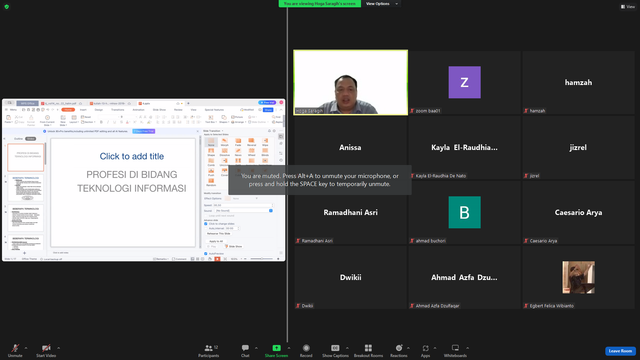Image resolution: width=640 pixels, height=360 pixels.
Task: Open the View Options dropdown
Action: coord(382,4)
